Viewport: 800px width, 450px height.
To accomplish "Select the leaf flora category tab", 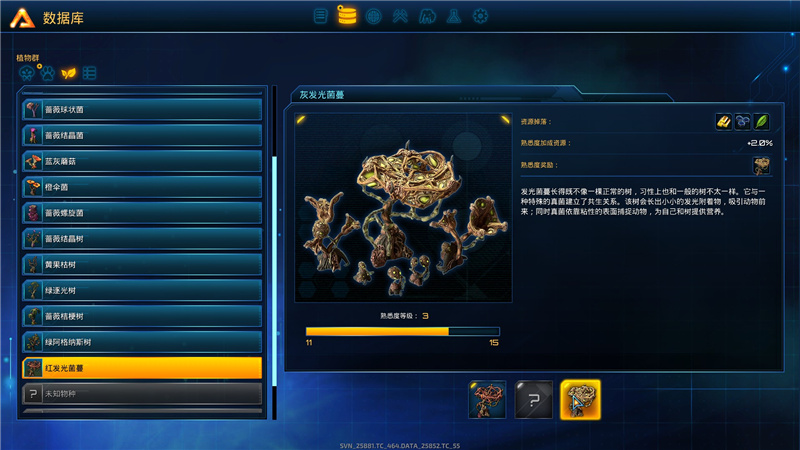I will tap(68, 73).
